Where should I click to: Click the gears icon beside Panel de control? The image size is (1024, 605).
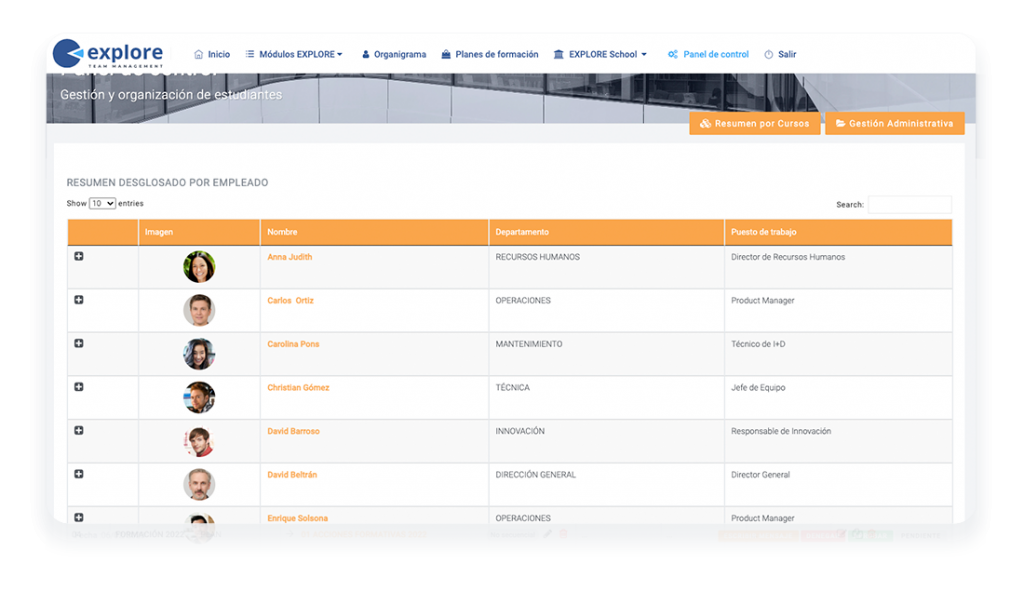674,54
